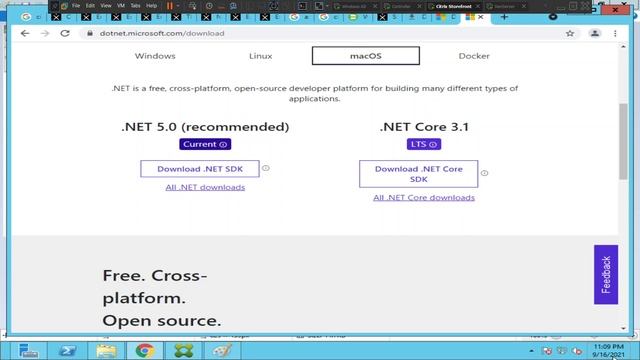
Task: Open the Chrome profile avatar
Action: [595, 33]
